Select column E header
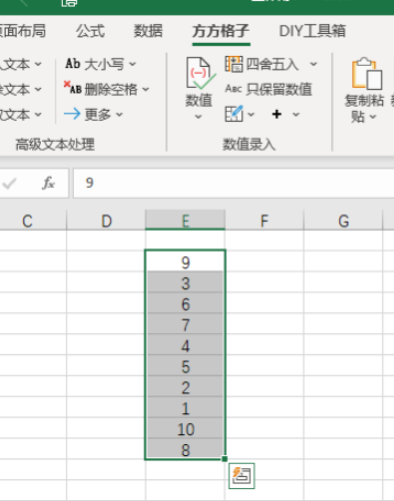Screen dimensions: 394x501 click(x=185, y=220)
